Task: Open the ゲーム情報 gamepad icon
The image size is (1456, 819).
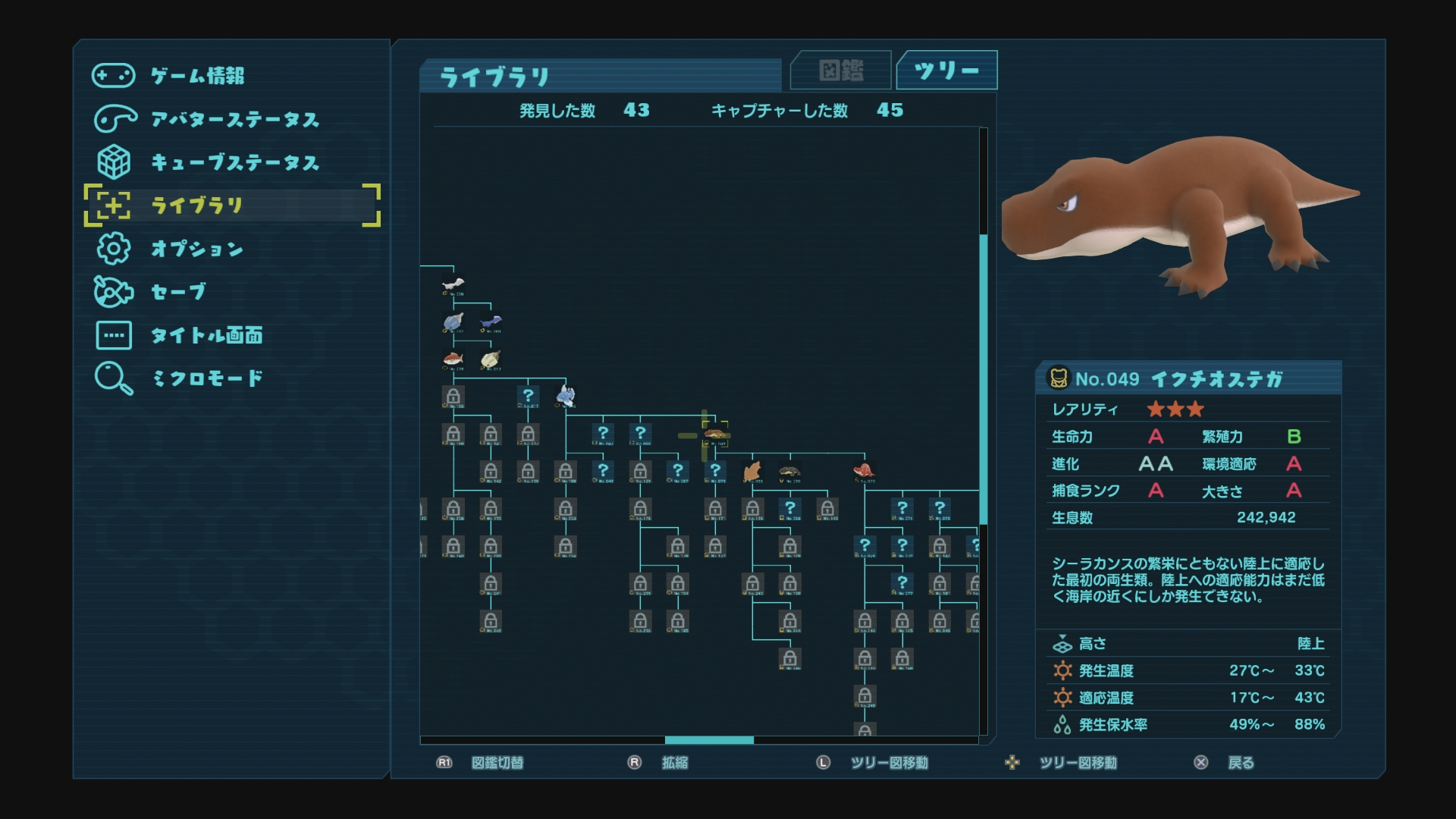Action: click(114, 76)
